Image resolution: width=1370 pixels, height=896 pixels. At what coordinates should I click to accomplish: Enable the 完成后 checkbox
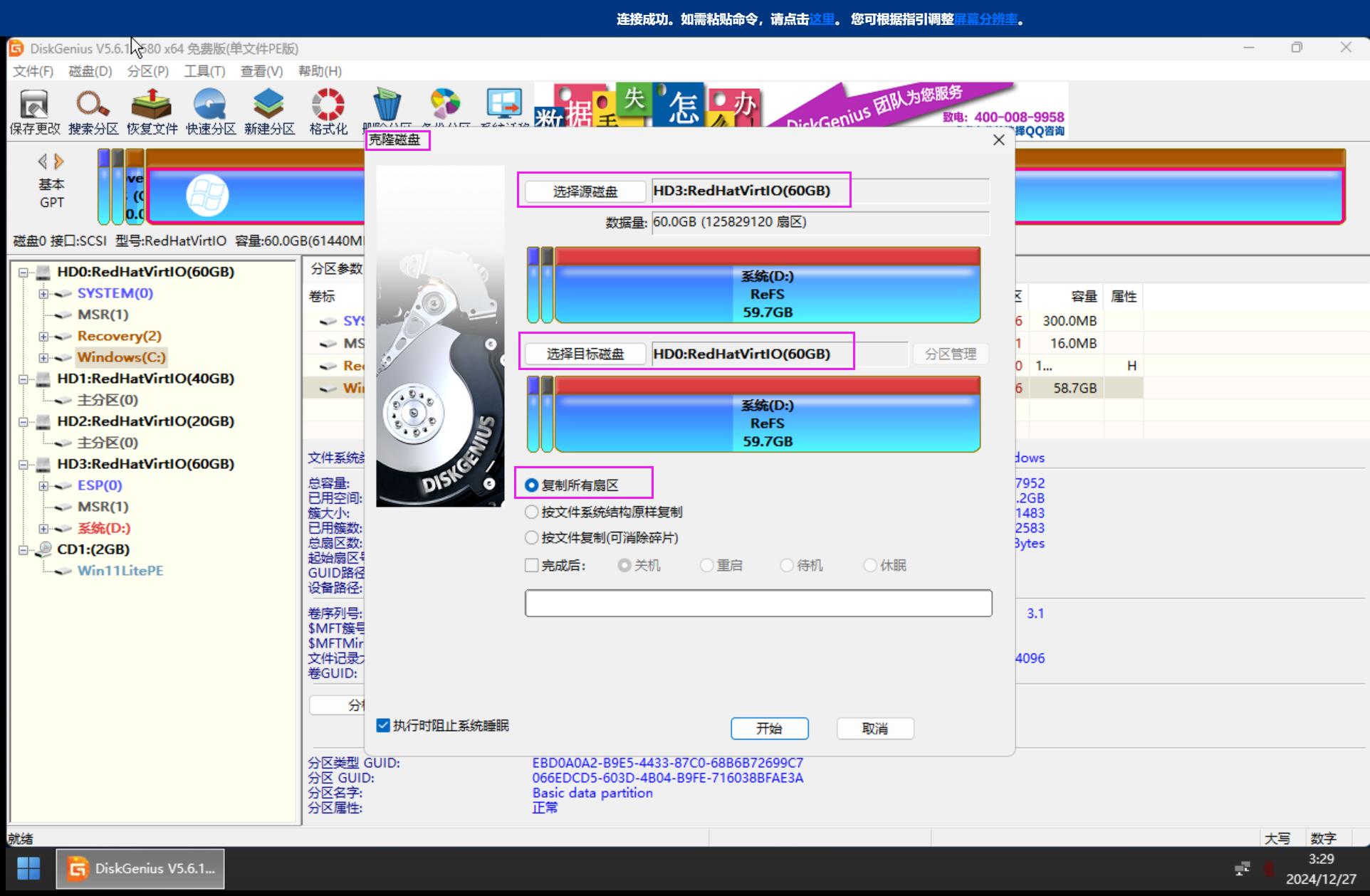click(x=531, y=565)
